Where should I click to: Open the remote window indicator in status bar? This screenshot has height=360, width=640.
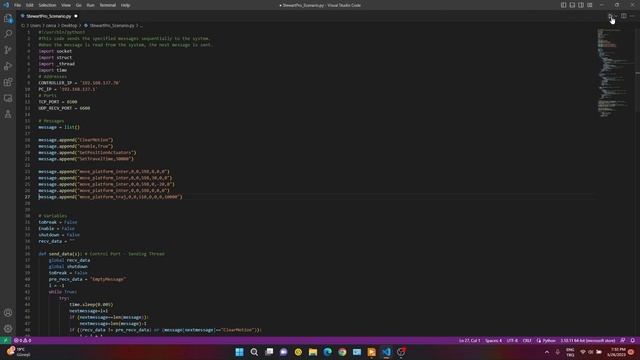(x=5, y=340)
